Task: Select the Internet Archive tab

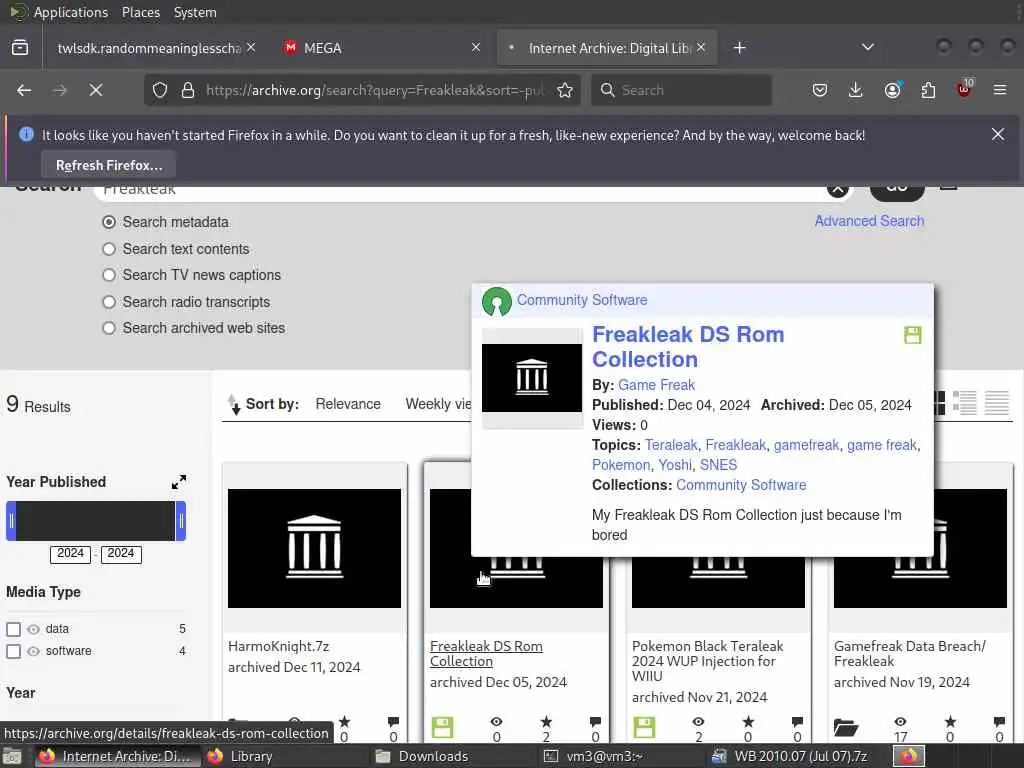Action: pos(609,48)
